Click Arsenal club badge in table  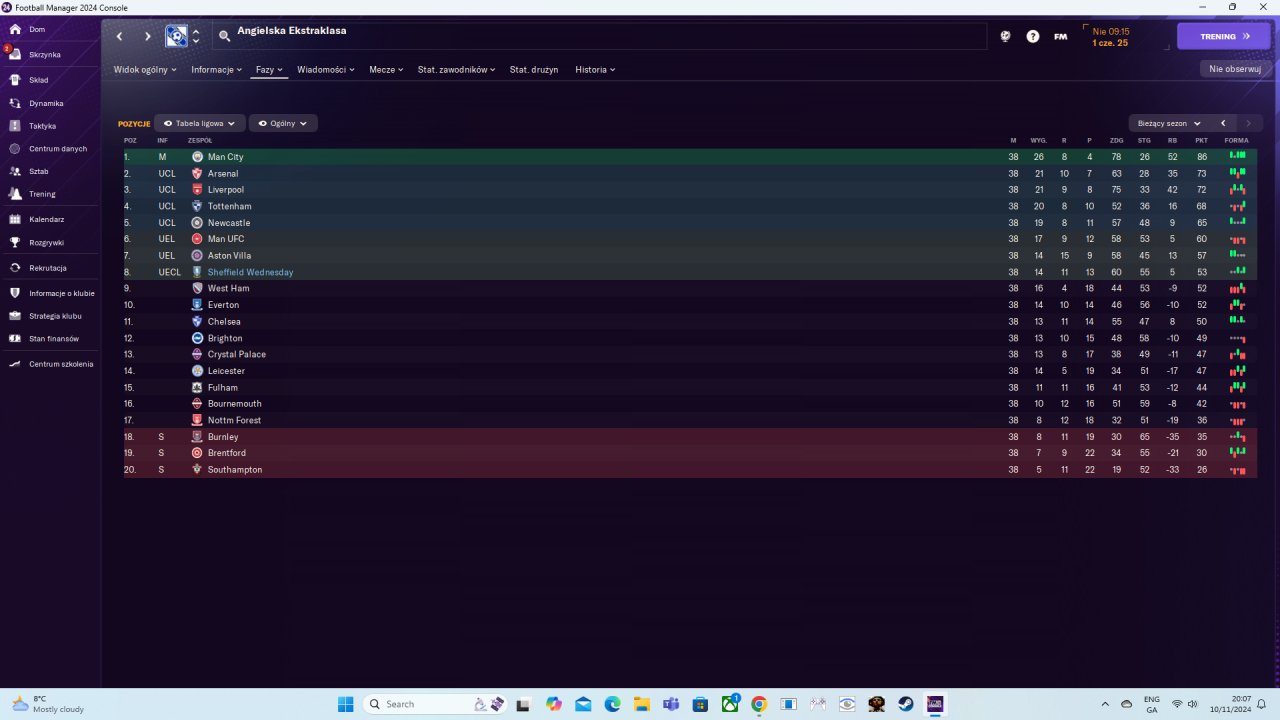197,173
